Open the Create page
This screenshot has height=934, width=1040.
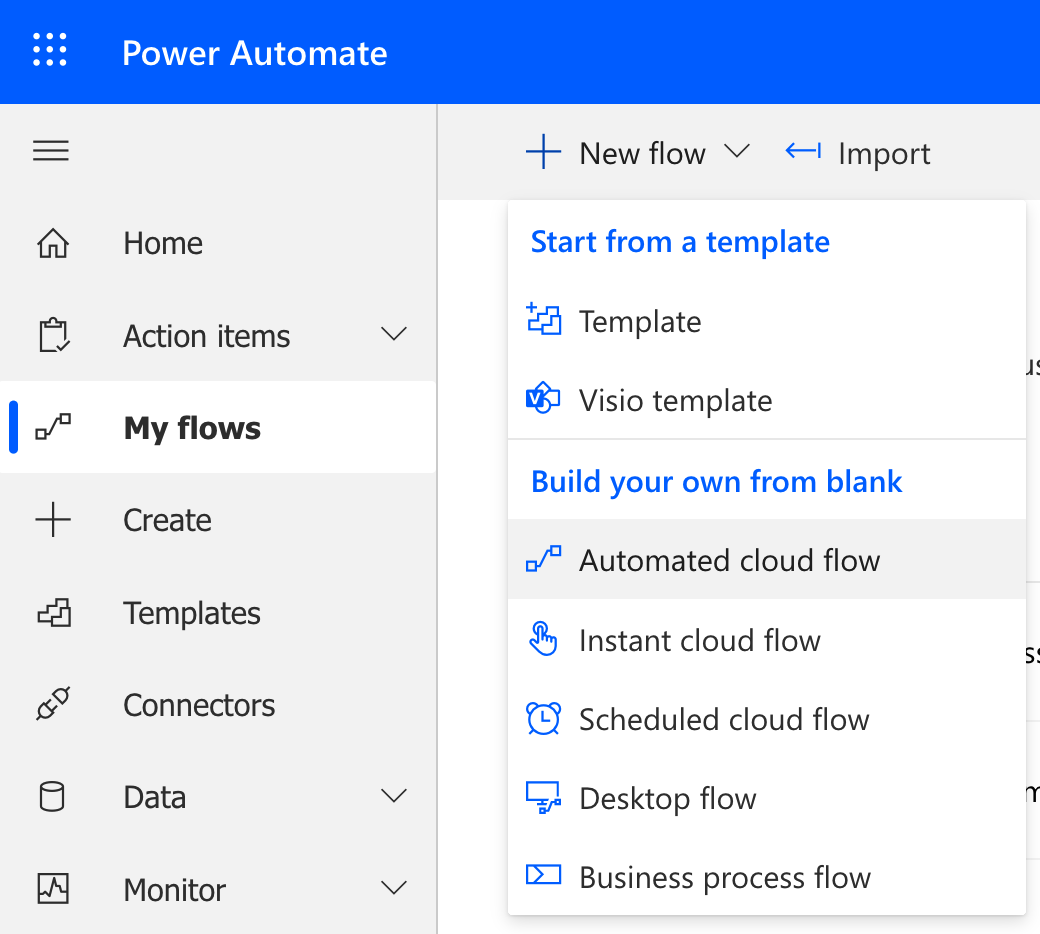(x=218, y=519)
